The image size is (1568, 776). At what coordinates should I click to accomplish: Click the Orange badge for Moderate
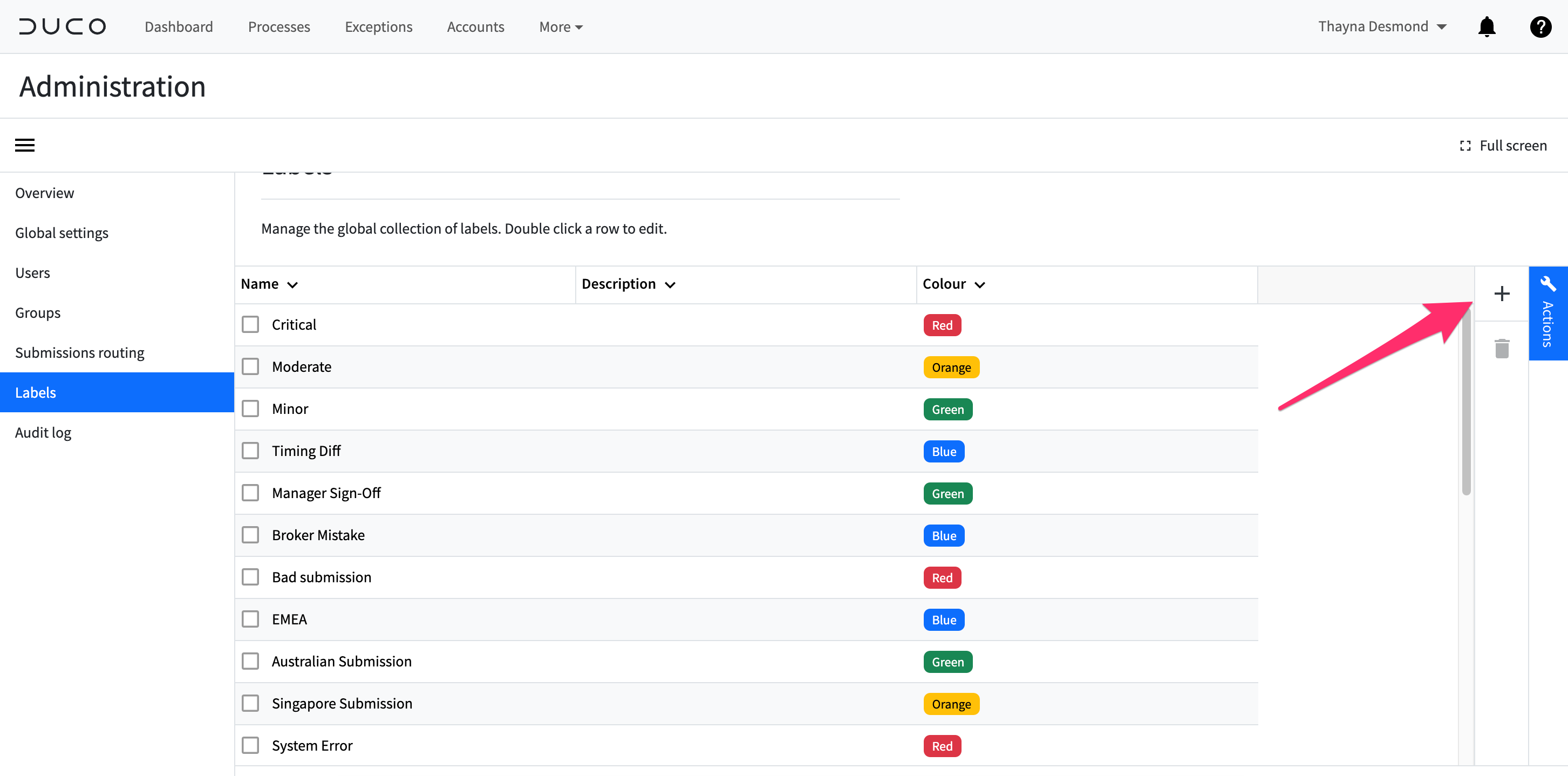[x=951, y=367]
